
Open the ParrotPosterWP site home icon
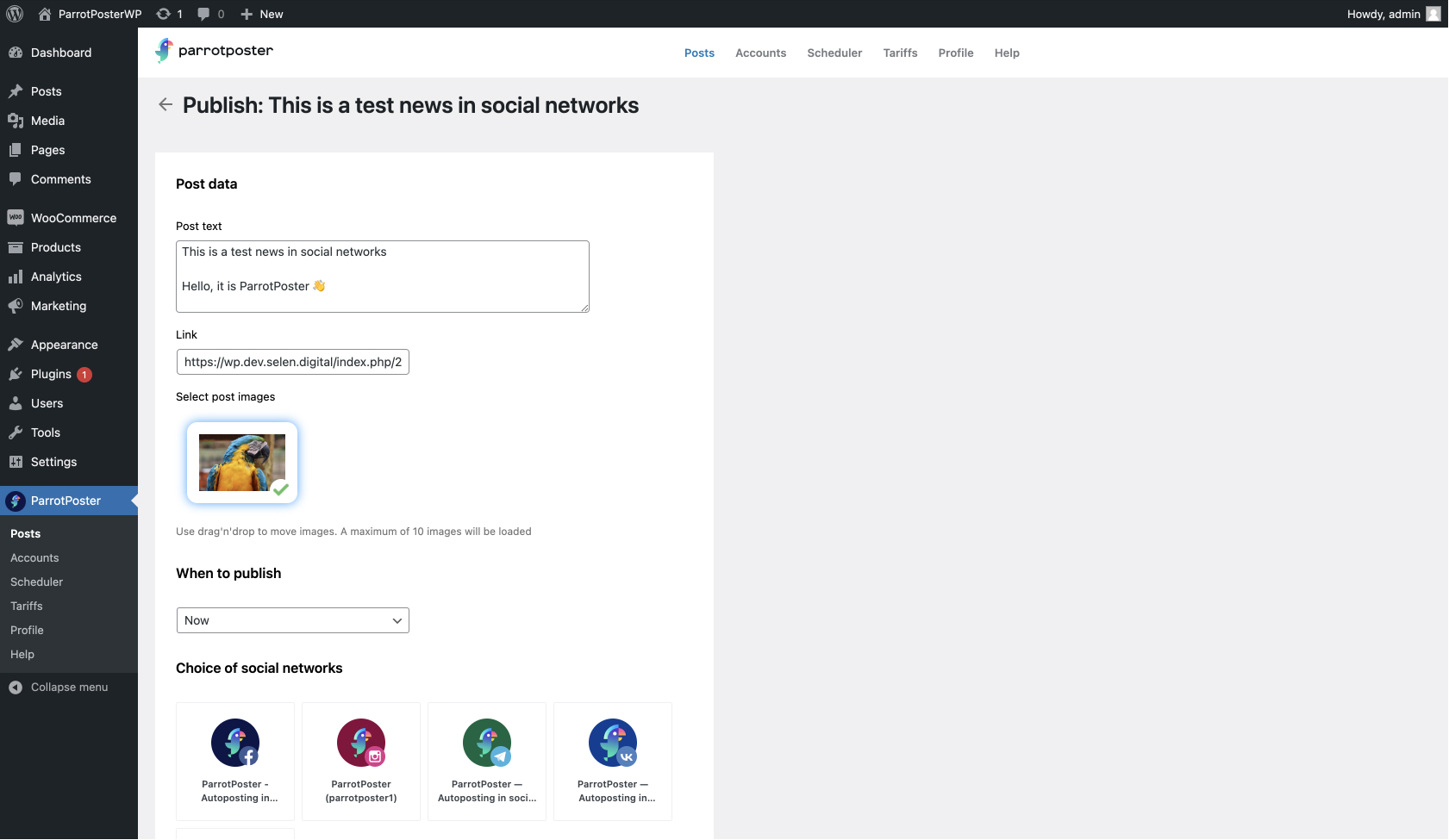pos(45,14)
